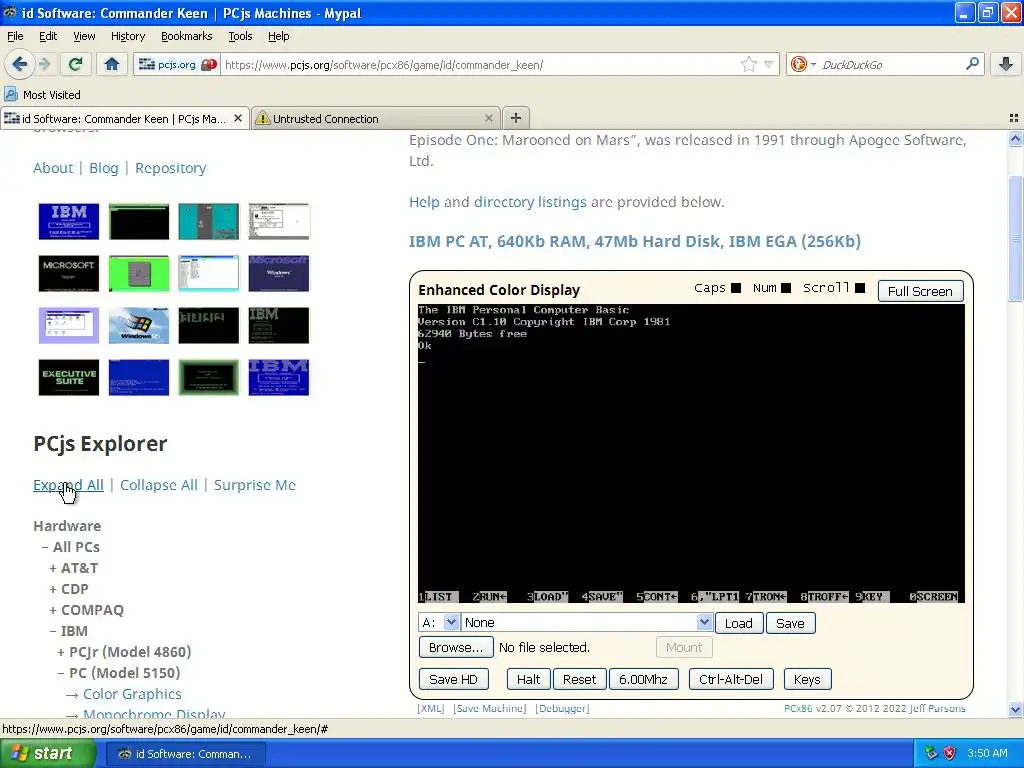Open the A: drive selector dropdown

[439, 623]
